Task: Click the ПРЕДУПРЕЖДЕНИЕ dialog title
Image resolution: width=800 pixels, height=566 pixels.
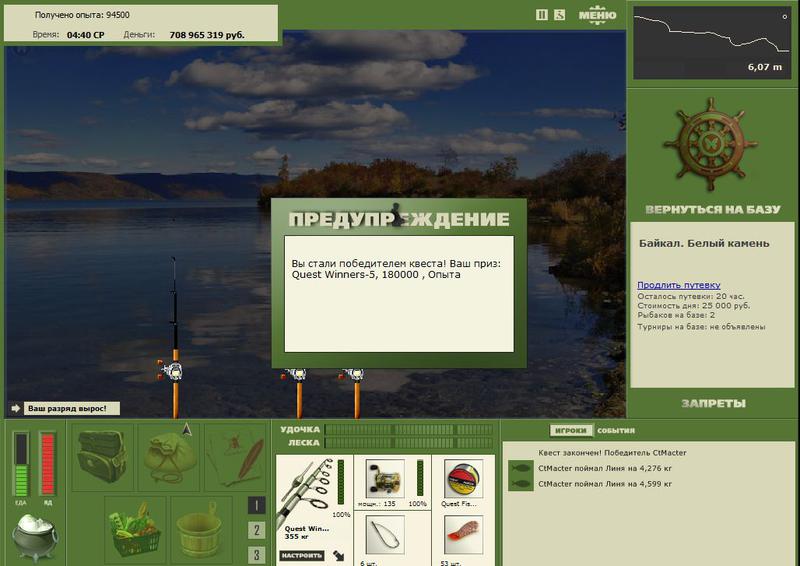Action: 398,219
